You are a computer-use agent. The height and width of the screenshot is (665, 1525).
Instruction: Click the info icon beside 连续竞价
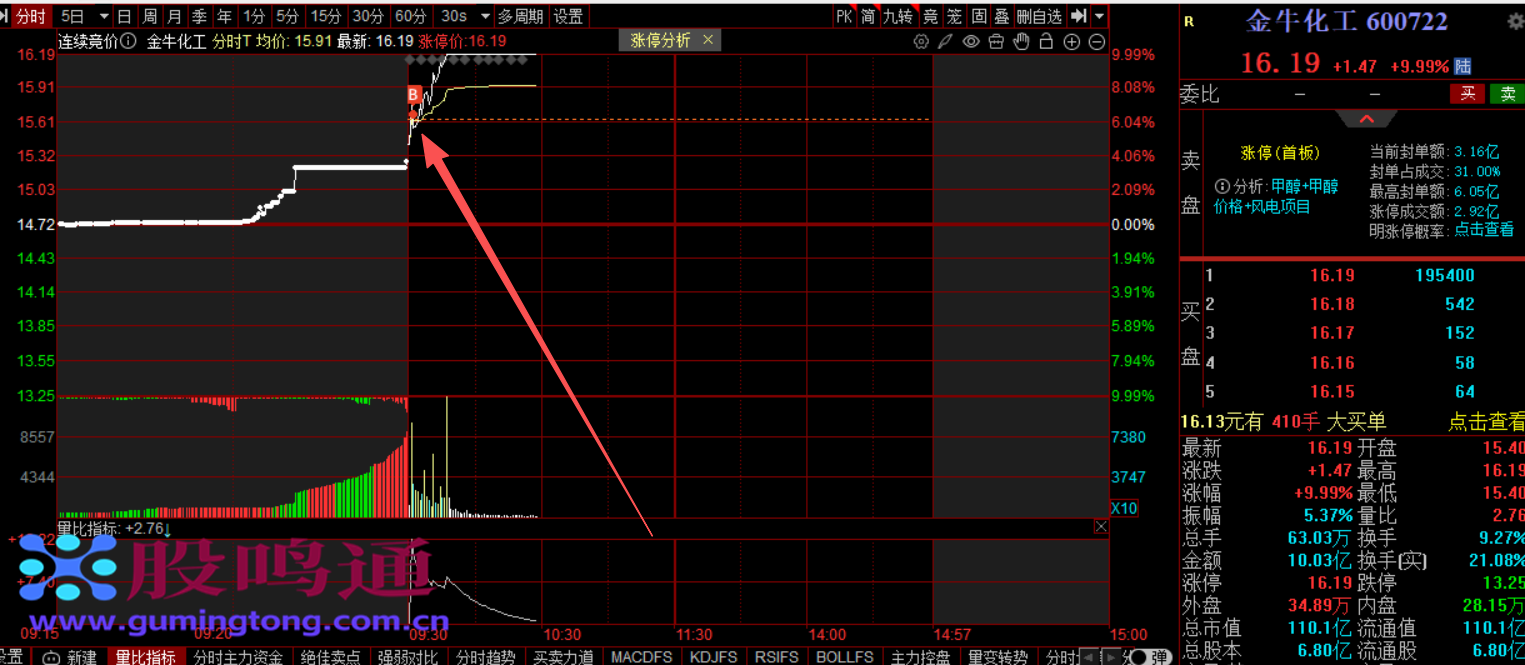pyautogui.click(x=127, y=41)
